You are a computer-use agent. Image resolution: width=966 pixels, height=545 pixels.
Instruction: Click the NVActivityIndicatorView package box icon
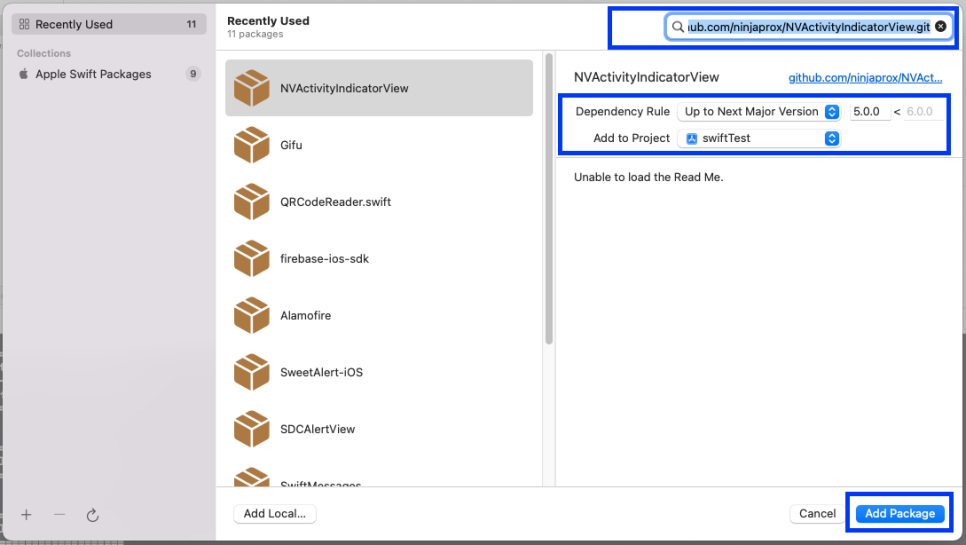coord(251,88)
